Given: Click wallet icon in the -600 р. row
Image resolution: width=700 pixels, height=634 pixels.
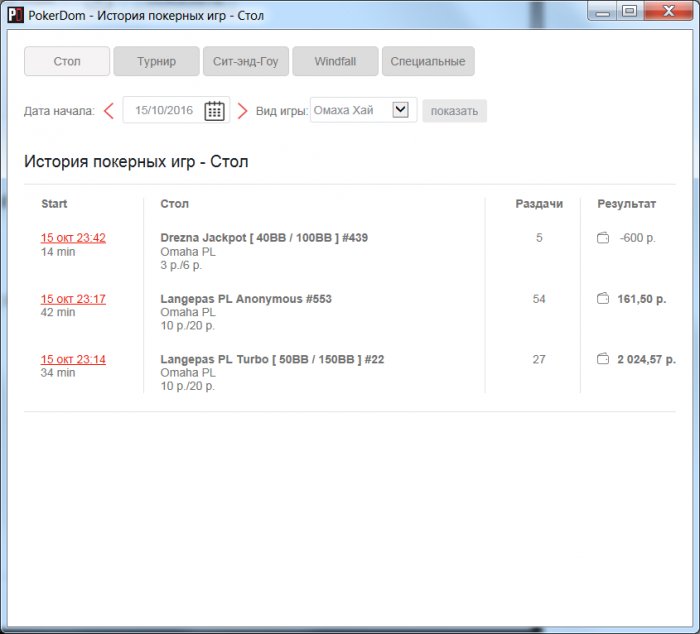Looking at the screenshot, I should (x=603, y=238).
